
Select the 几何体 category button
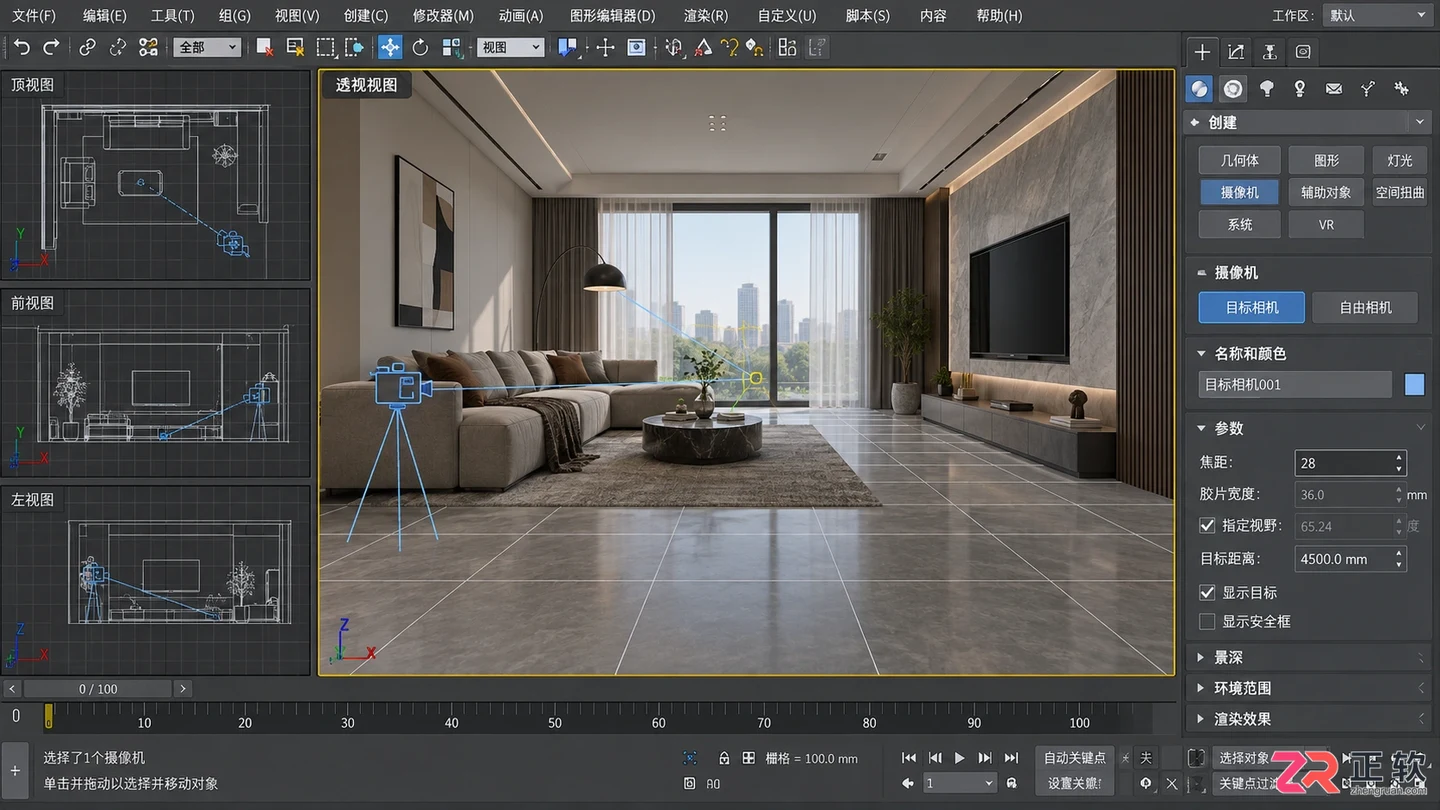pos(1240,160)
